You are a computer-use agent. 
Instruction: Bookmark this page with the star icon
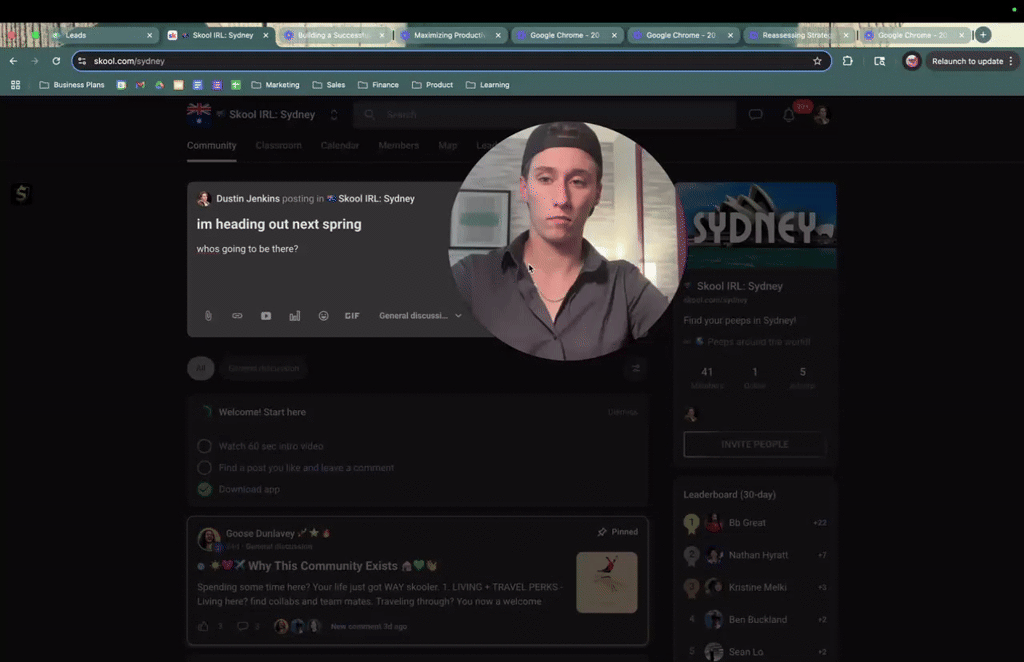click(817, 61)
